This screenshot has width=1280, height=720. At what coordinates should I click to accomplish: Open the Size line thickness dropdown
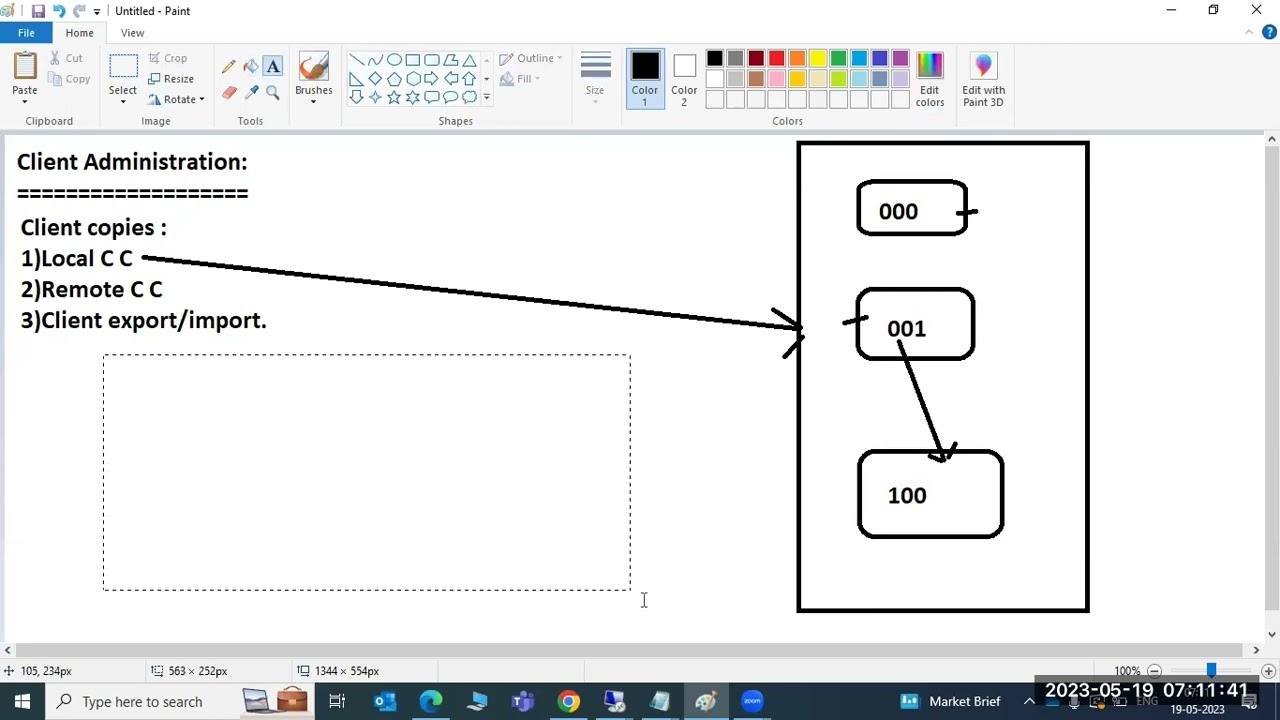pos(595,79)
